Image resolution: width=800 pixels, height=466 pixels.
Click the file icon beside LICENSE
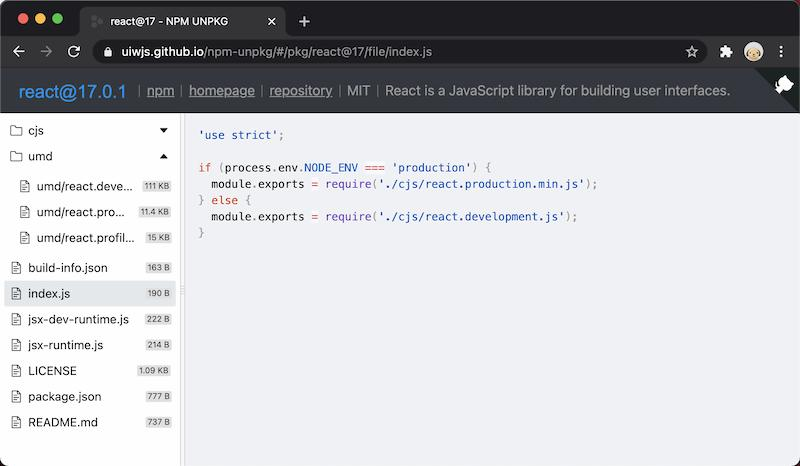coord(16,371)
